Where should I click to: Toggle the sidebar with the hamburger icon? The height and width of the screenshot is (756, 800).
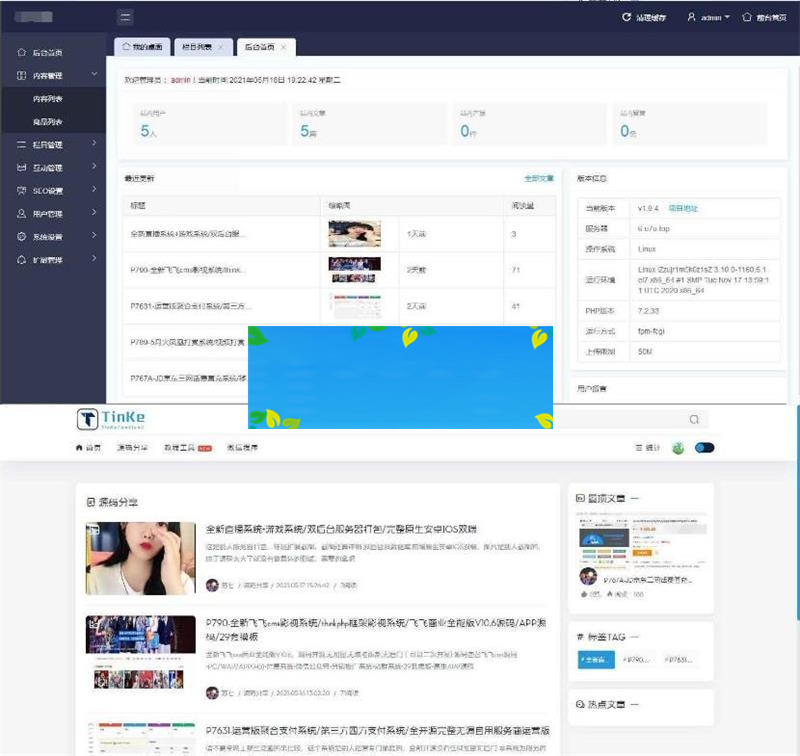(126, 17)
